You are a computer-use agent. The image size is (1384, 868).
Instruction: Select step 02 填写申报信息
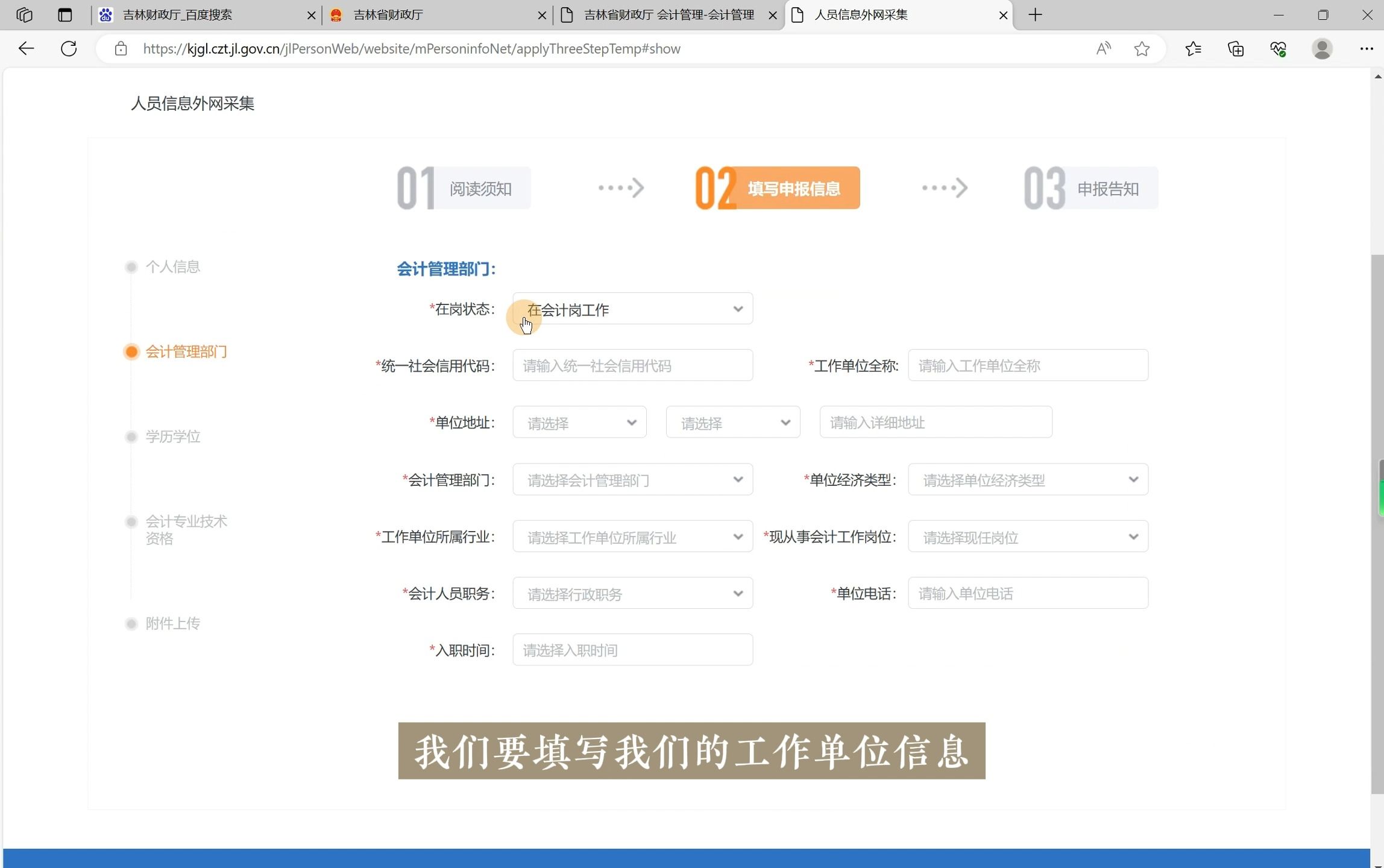pyautogui.click(x=778, y=188)
